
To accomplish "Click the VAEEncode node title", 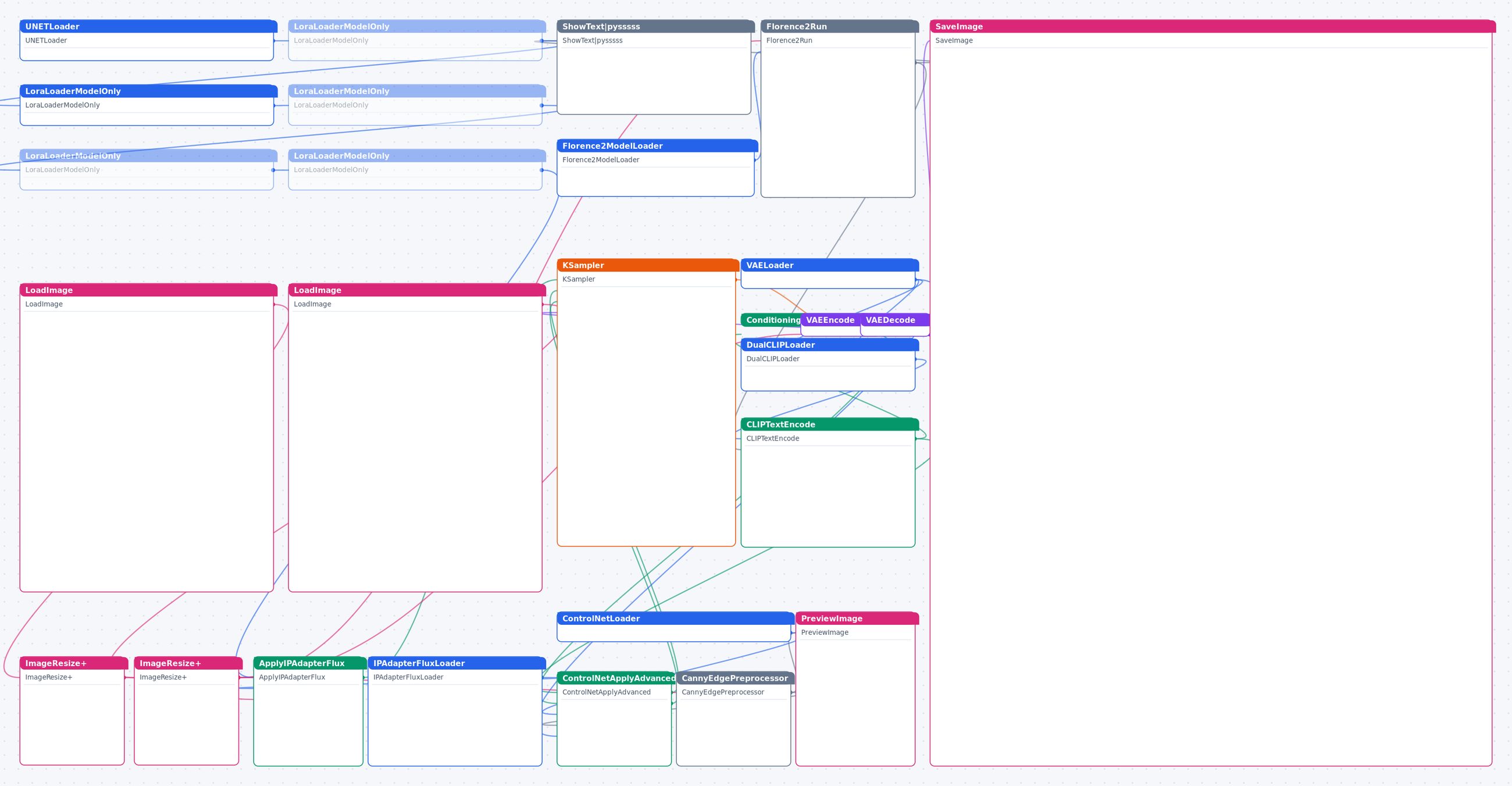I will coord(830,320).
